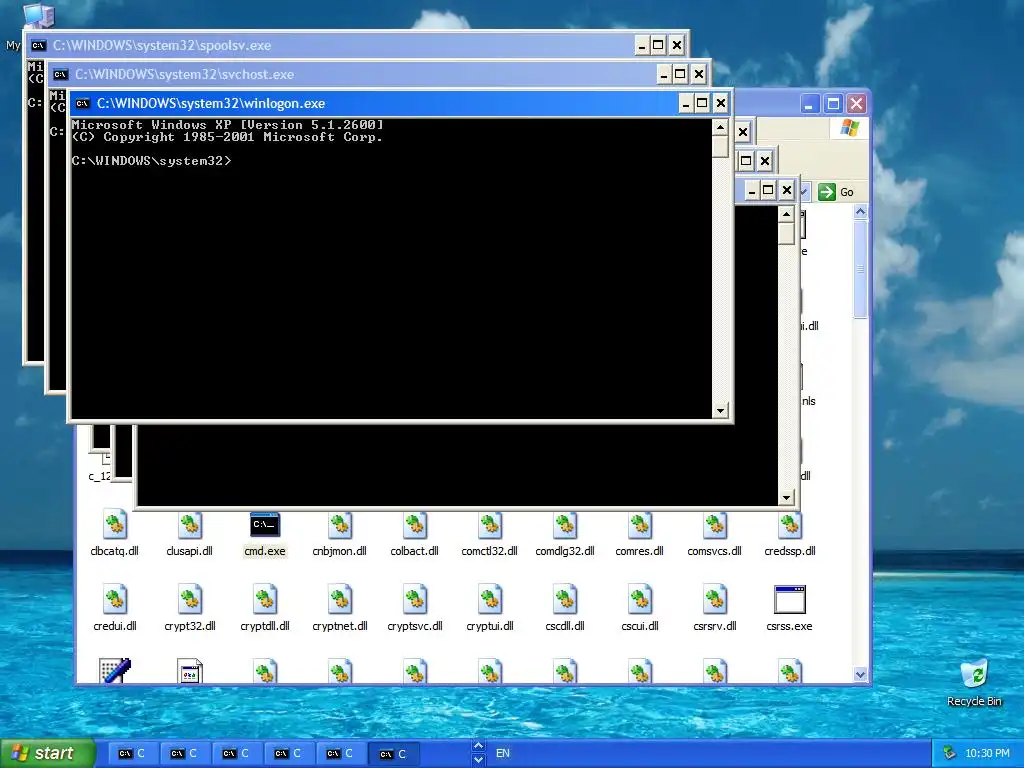Select the cmd.exe file icon
The width and height of the screenshot is (1024, 768).
click(x=264, y=526)
